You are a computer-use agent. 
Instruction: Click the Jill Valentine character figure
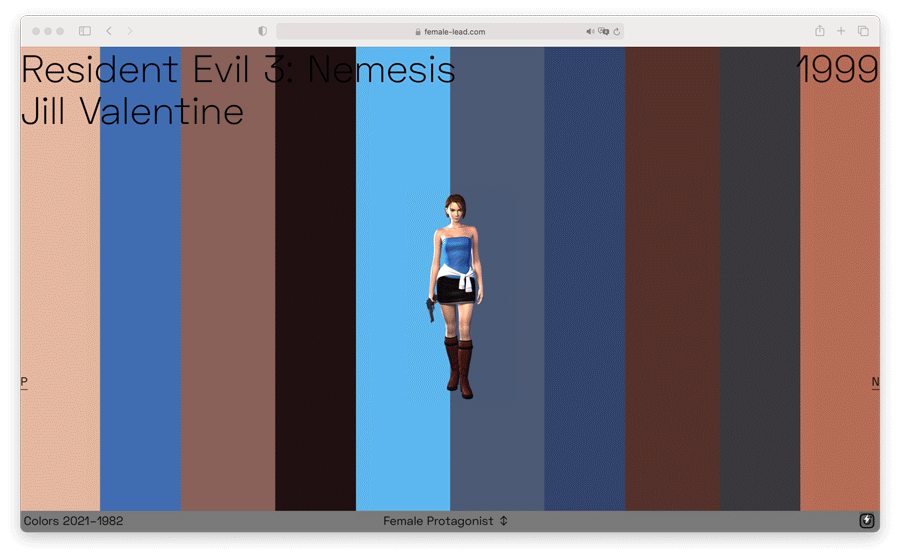point(456,296)
